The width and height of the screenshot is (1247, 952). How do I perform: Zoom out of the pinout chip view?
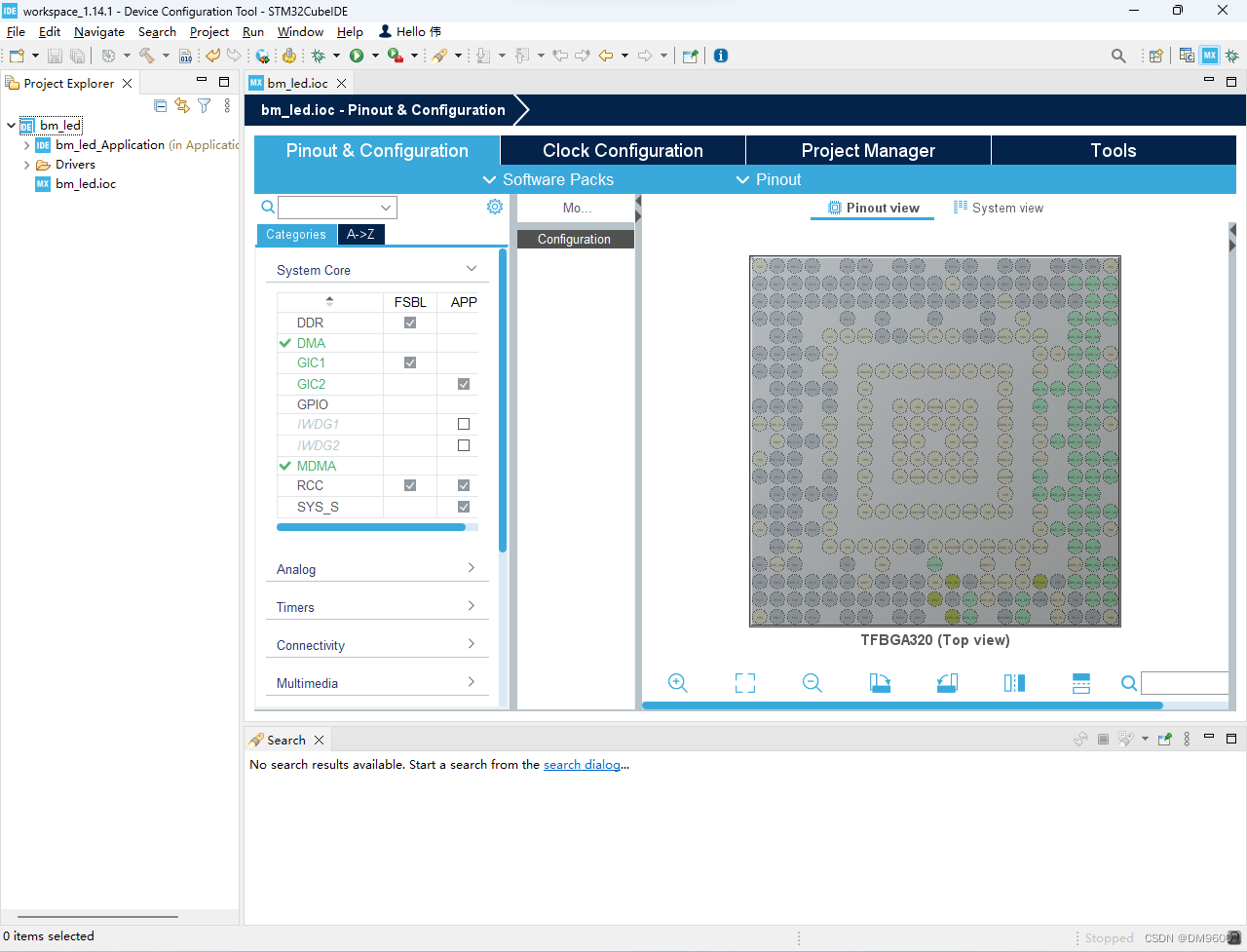click(812, 683)
